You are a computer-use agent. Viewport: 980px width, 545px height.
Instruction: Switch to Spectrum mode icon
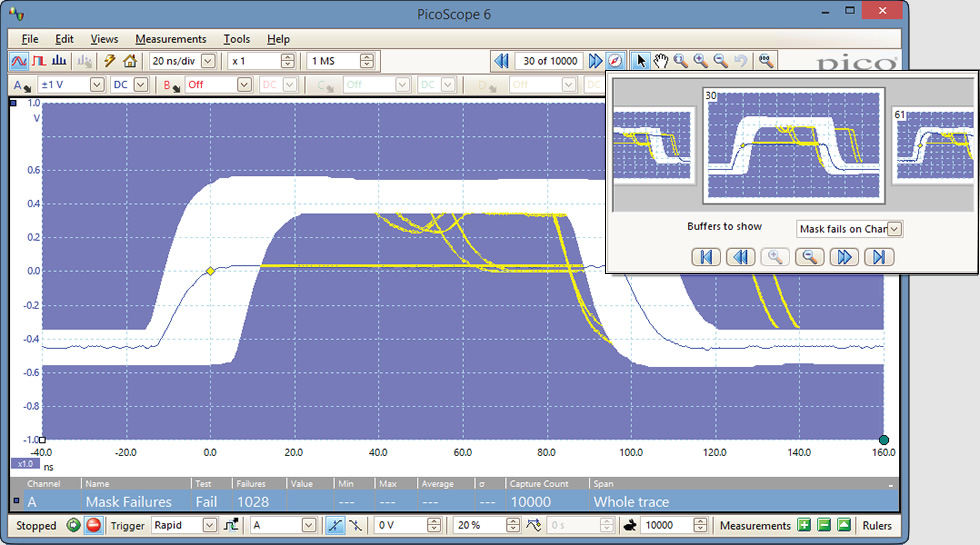click(x=59, y=61)
